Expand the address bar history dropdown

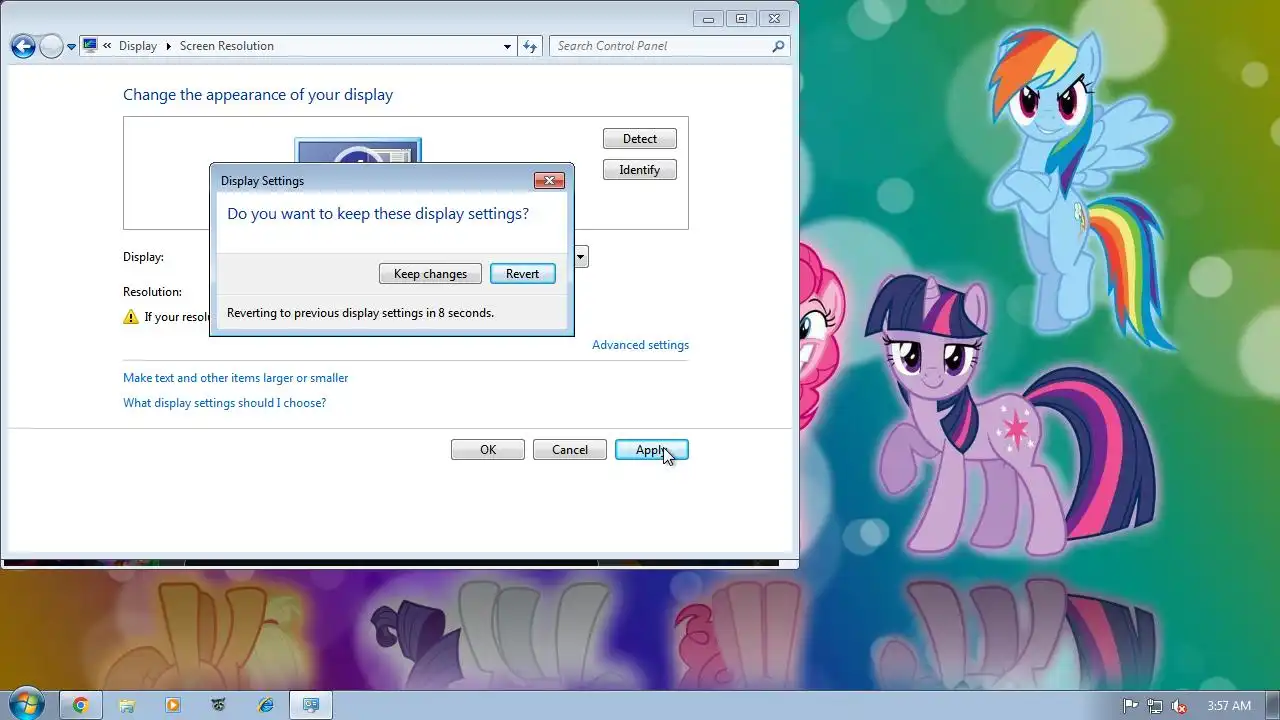tap(508, 46)
